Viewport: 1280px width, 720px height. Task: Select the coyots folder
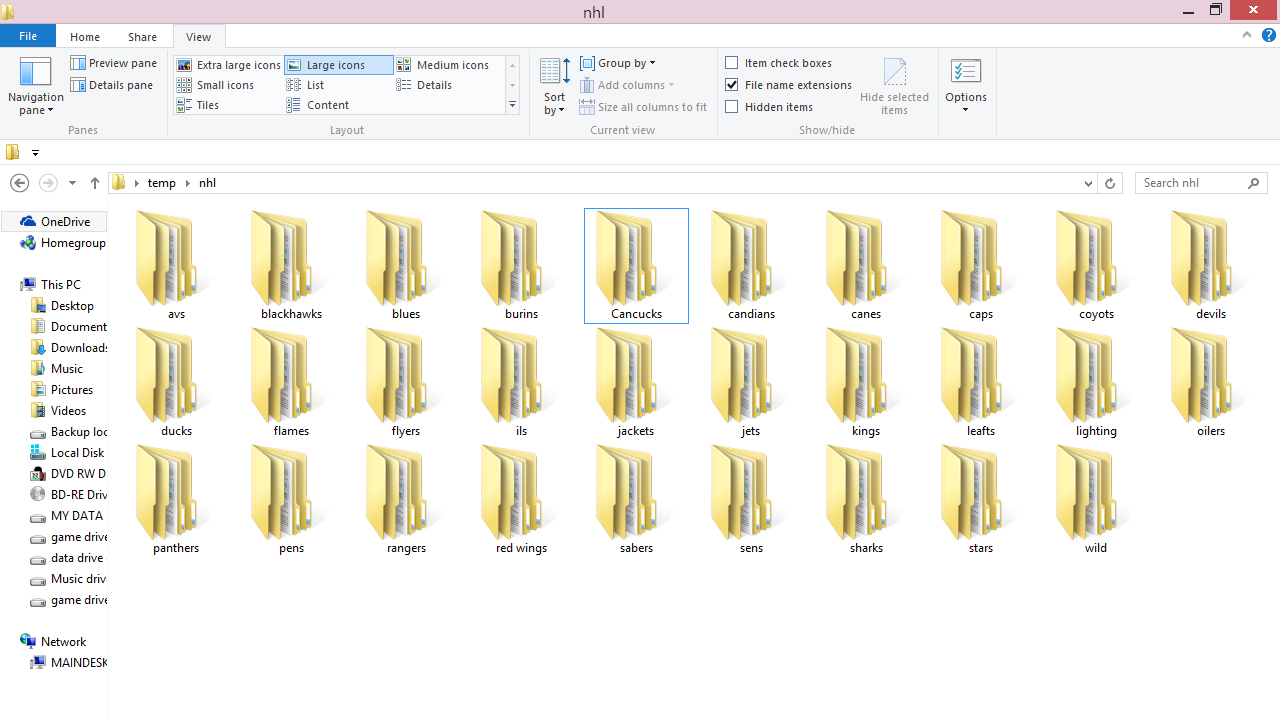pyautogui.click(x=1096, y=265)
